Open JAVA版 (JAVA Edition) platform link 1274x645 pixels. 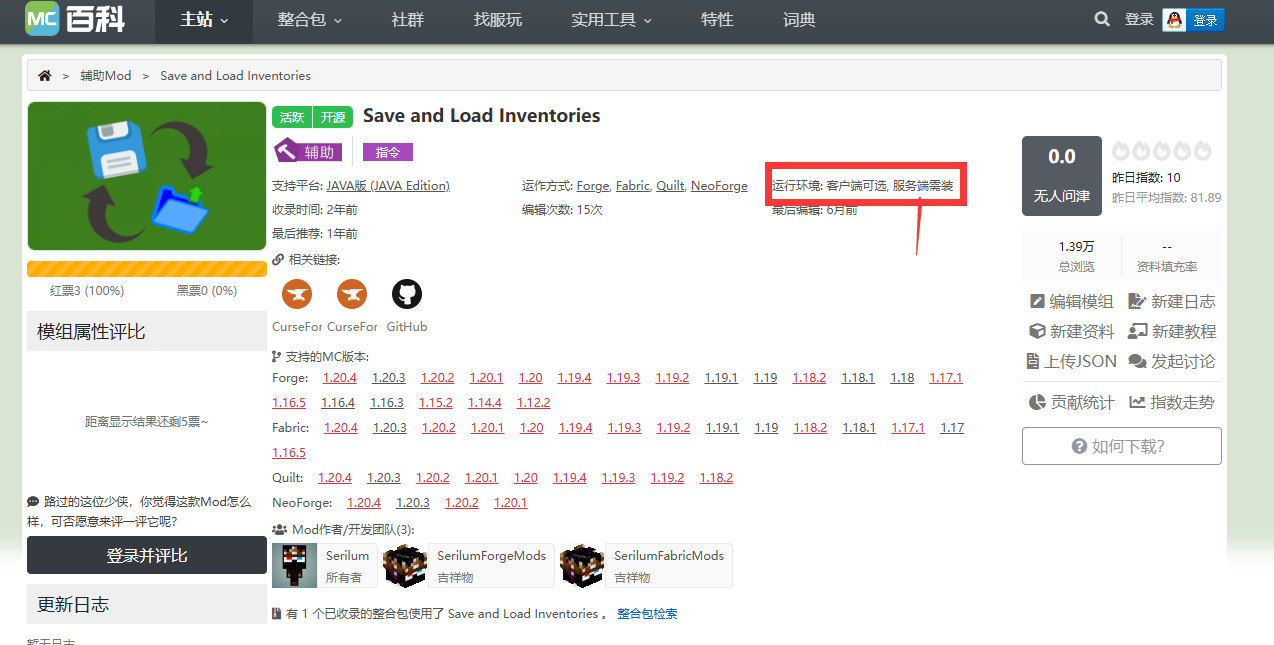(388, 186)
